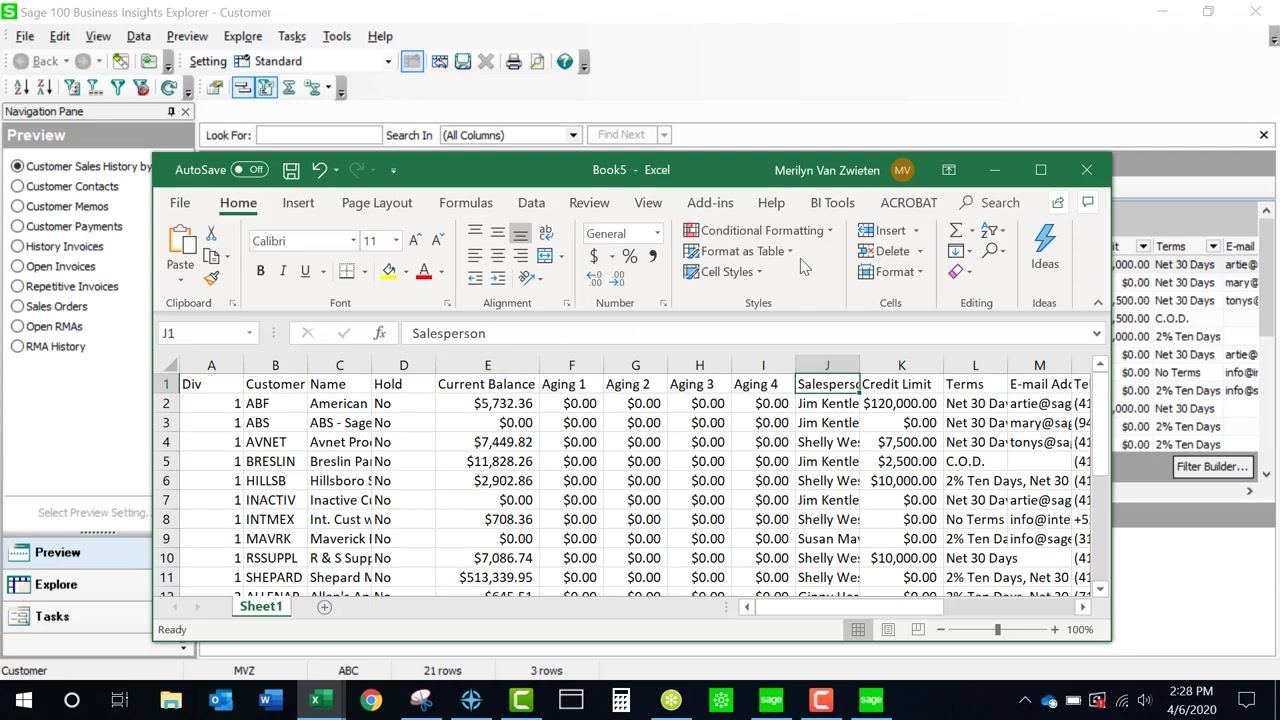
Task: Launch Google Chrome from the taskbar
Action: [371, 700]
